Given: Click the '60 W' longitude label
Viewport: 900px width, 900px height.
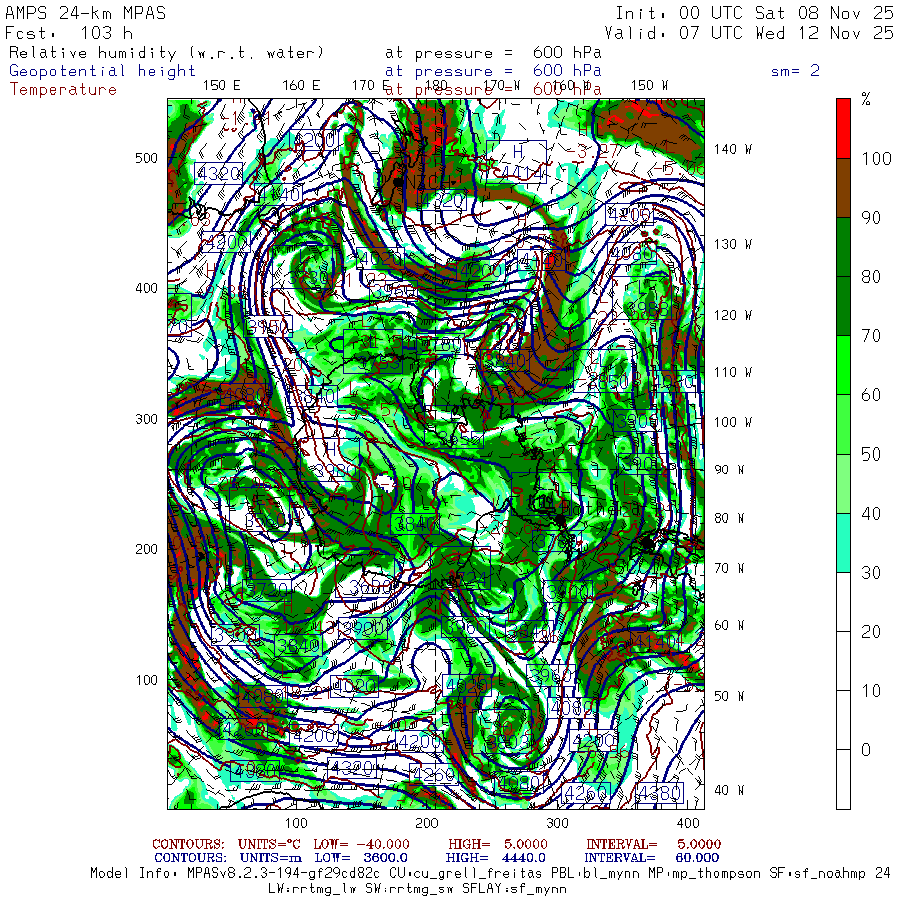Looking at the screenshot, I should pyautogui.click(x=729, y=625).
